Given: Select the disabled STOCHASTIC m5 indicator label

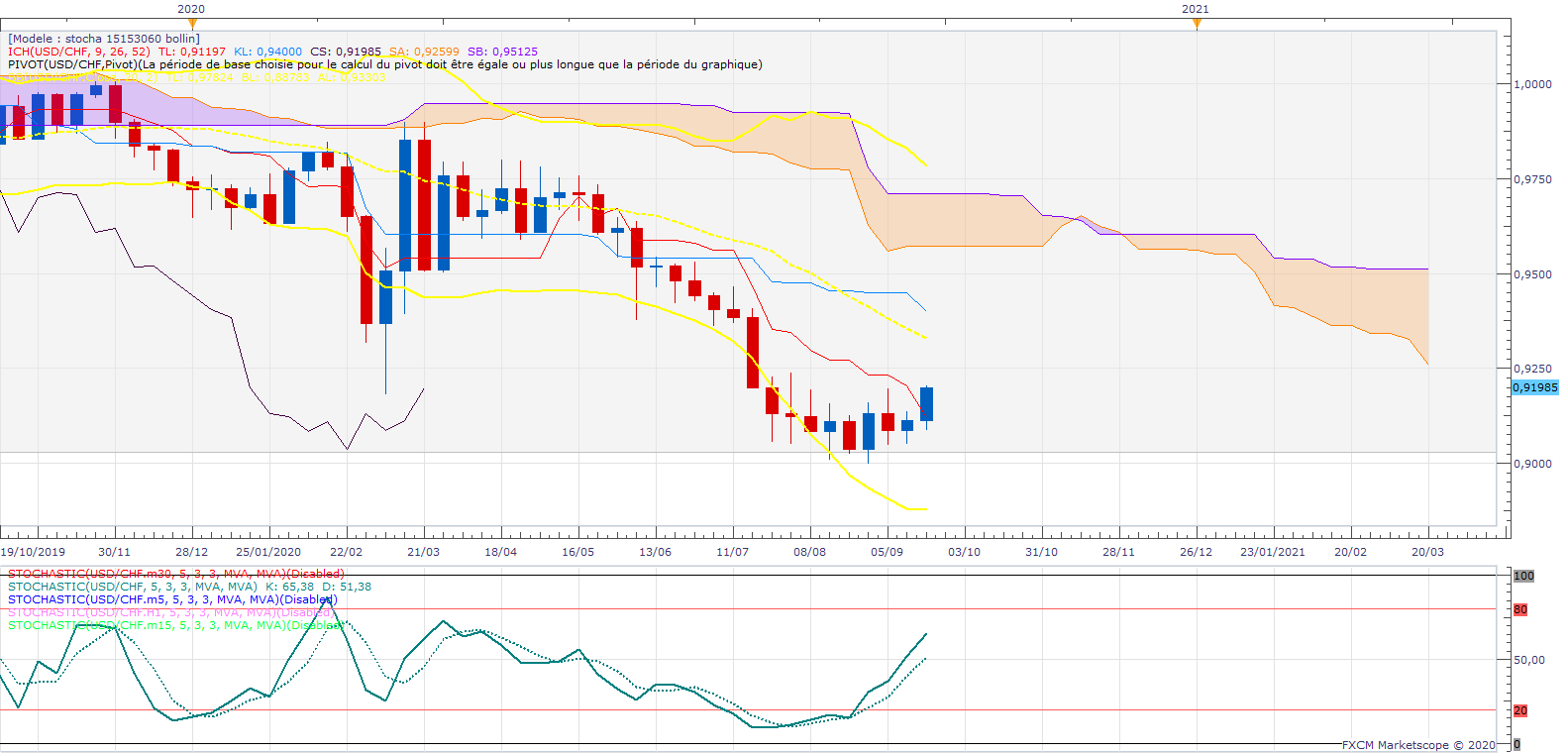Looking at the screenshot, I should (x=172, y=599).
